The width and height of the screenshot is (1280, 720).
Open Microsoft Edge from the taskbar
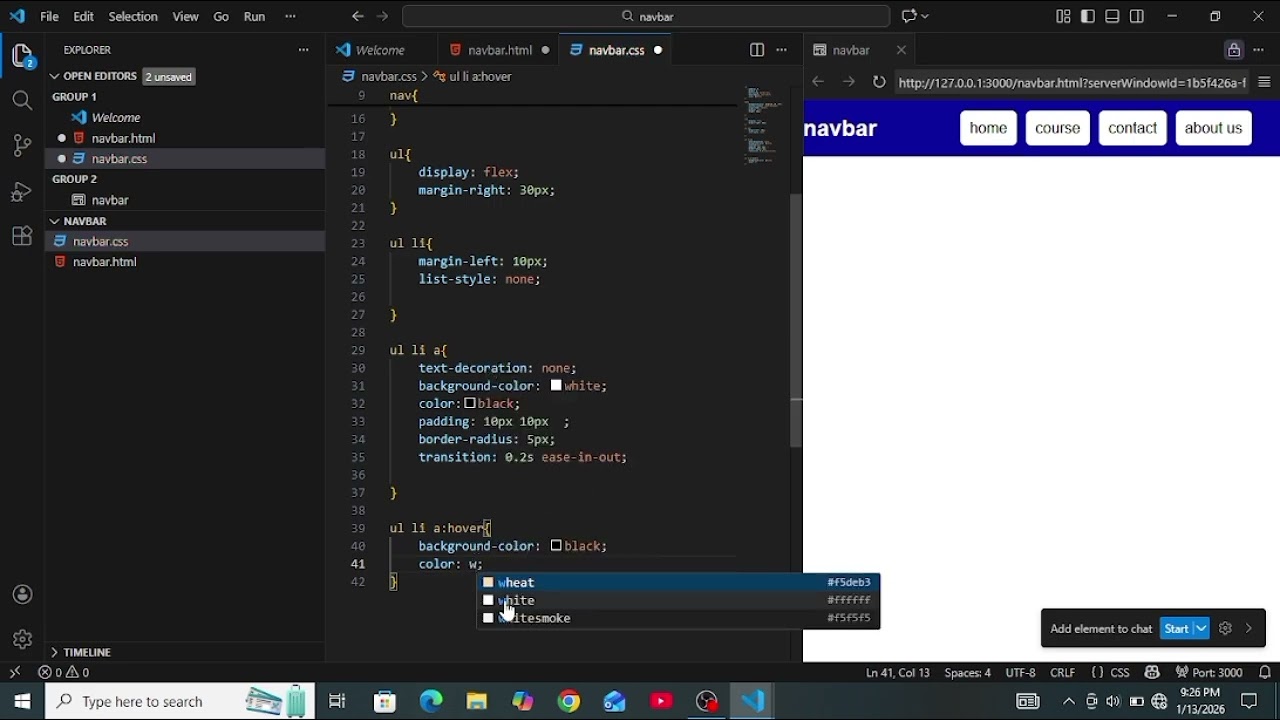point(431,702)
